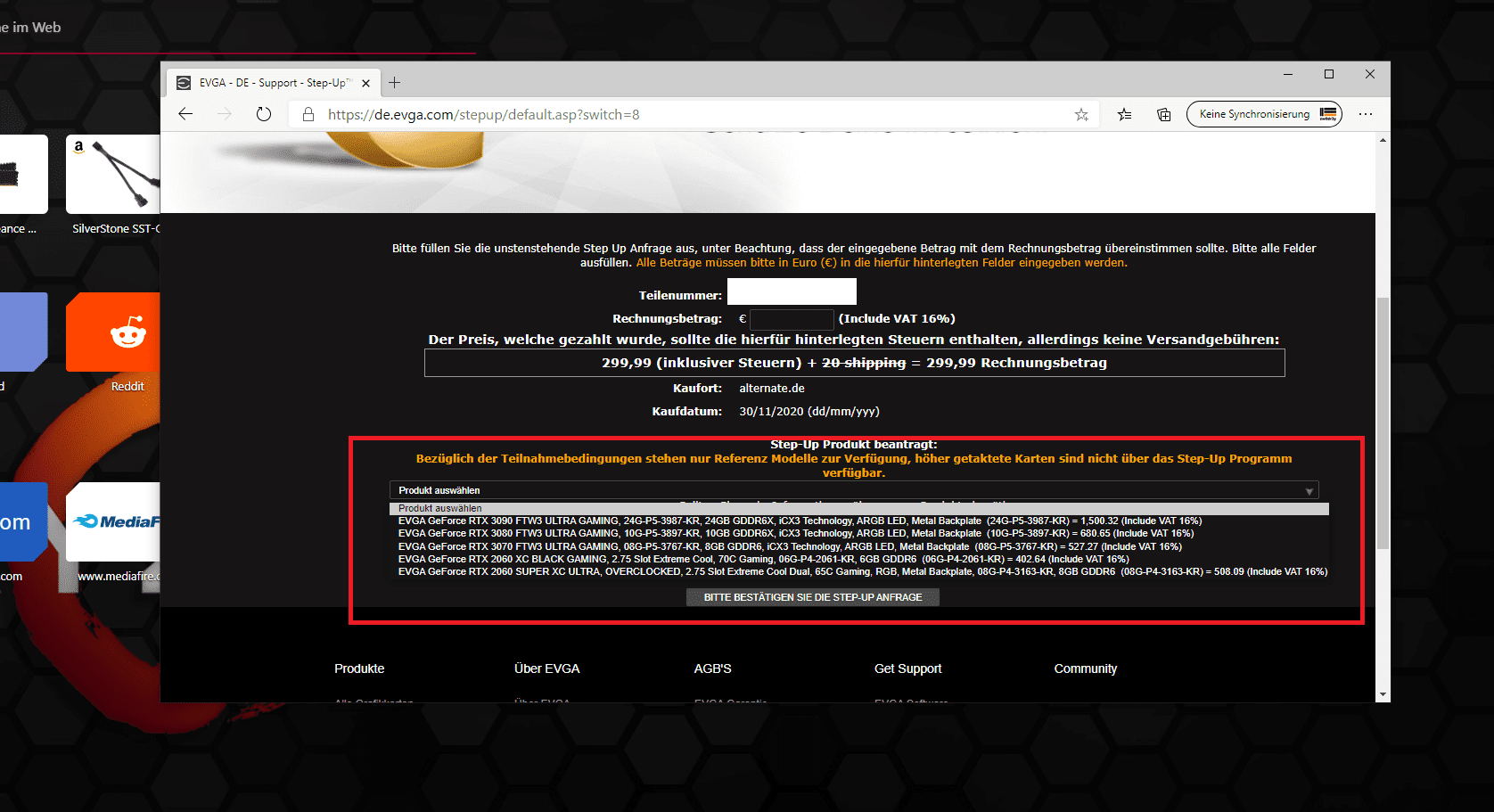Open the Collections panel
This screenshot has width=1494, height=812.
point(1164,114)
